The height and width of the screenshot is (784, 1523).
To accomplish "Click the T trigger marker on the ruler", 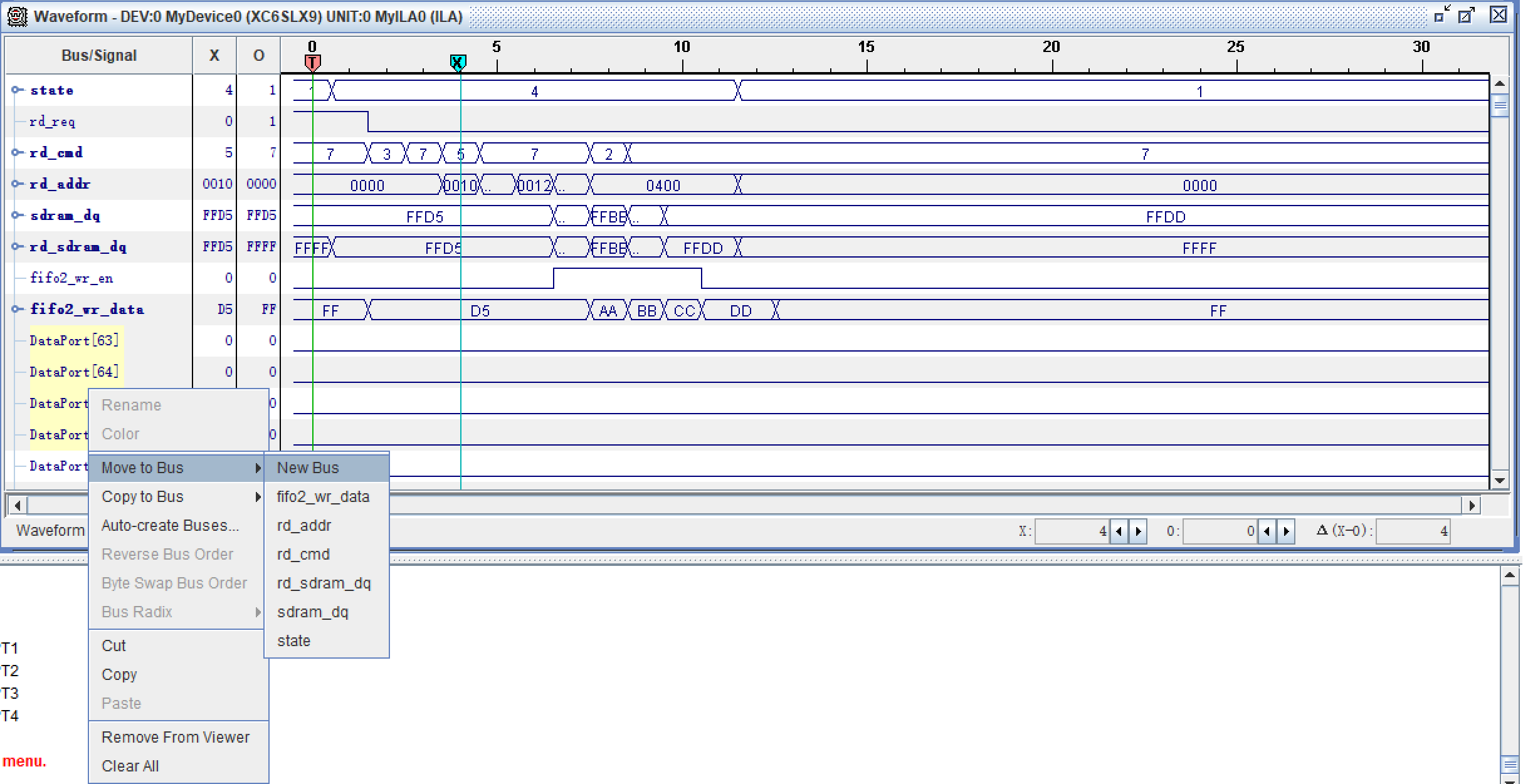I will point(312,63).
